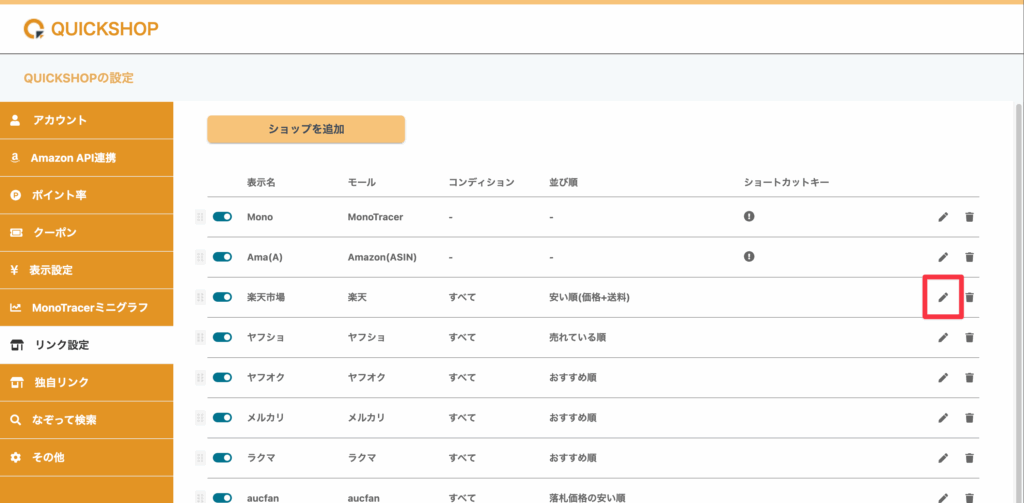Viewport: 1024px width, 503px height.
Task: Open なぞって検索 settings
Action: (87, 420)
